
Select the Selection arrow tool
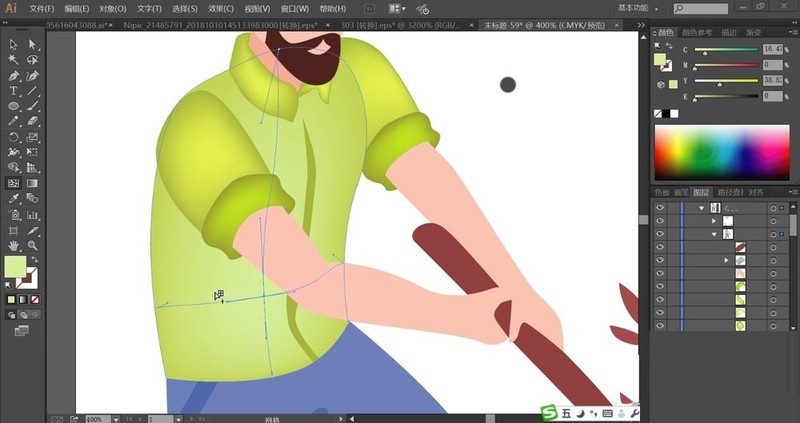(x=14, y=45)
